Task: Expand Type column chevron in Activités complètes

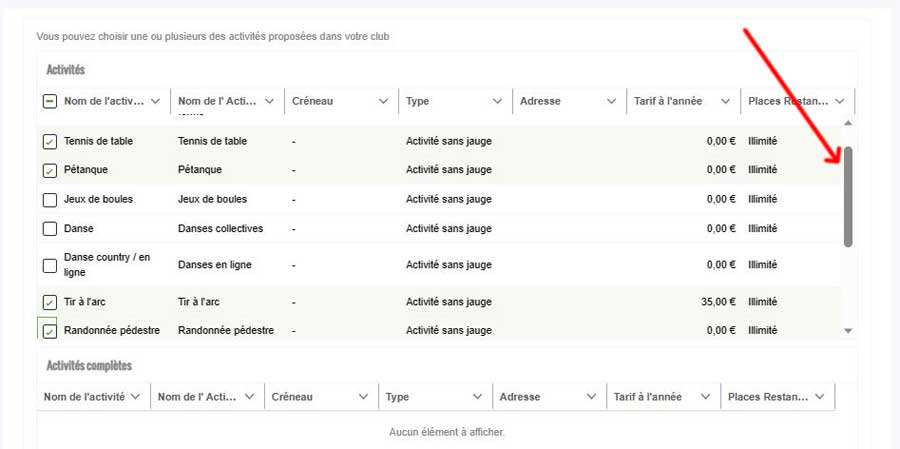Action: pyautogui.click(x=477, y=397)
